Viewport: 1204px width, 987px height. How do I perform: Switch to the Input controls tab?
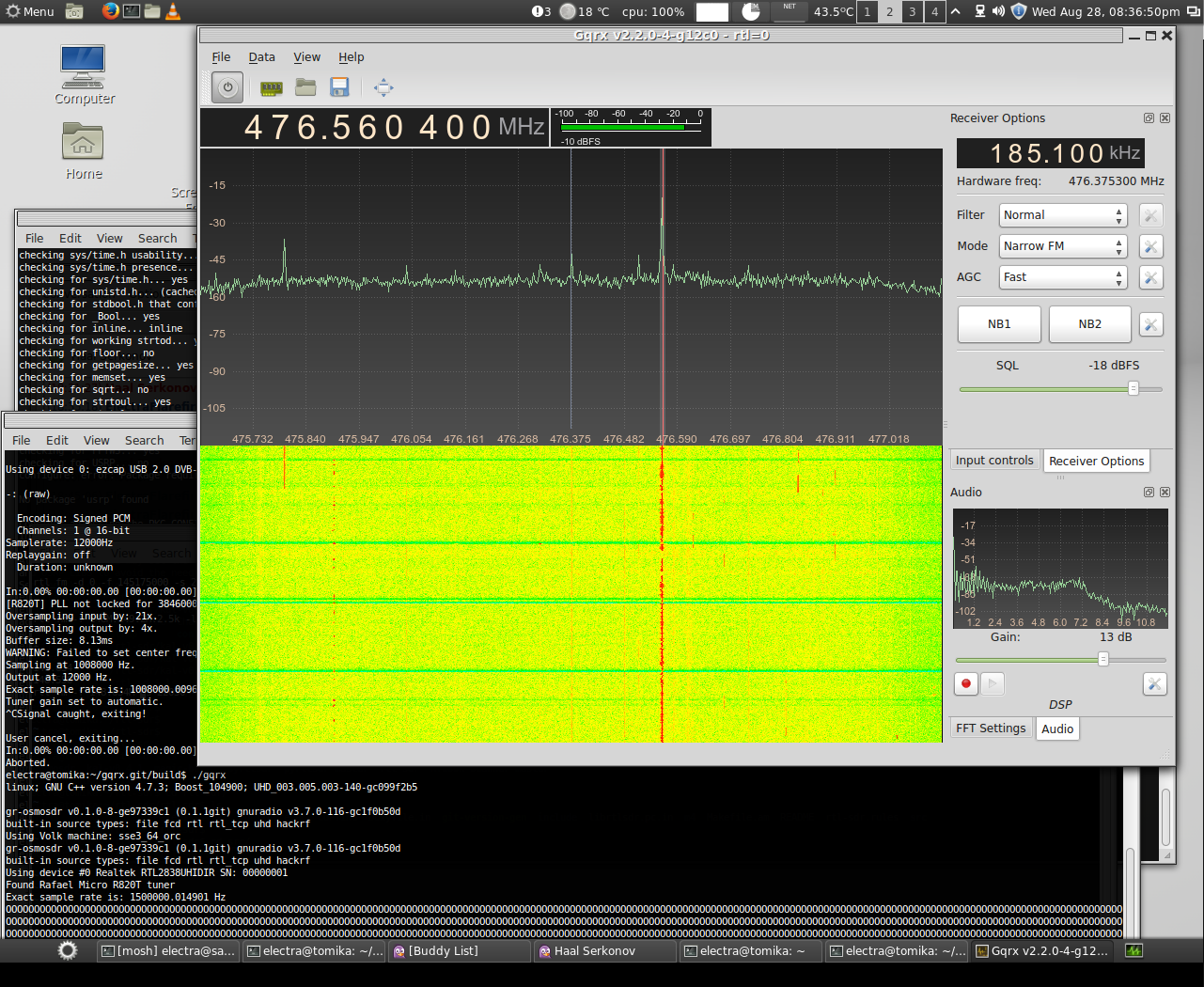pos(993,461)
